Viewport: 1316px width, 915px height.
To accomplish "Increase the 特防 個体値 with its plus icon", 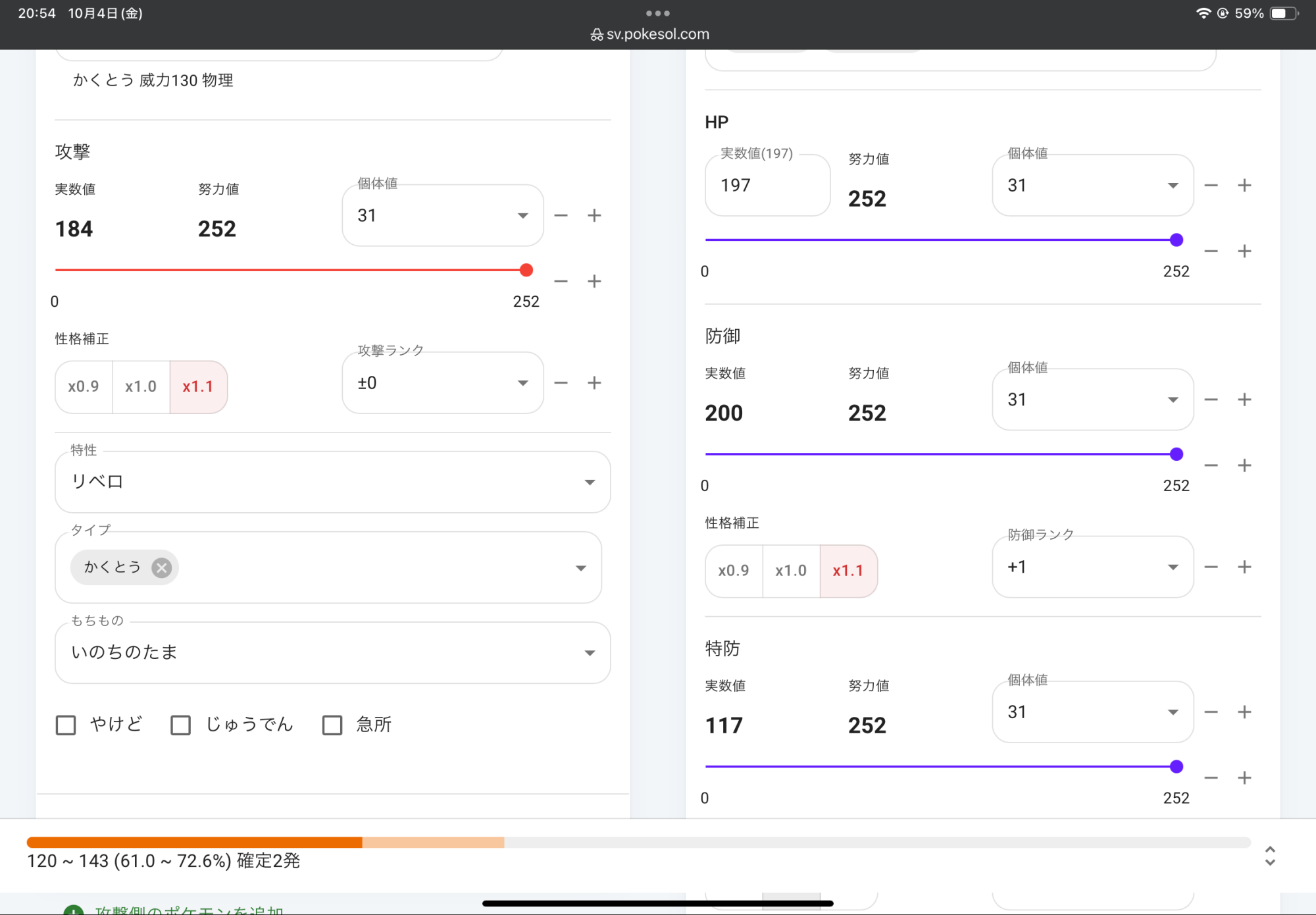I will tap(1244, 712).
